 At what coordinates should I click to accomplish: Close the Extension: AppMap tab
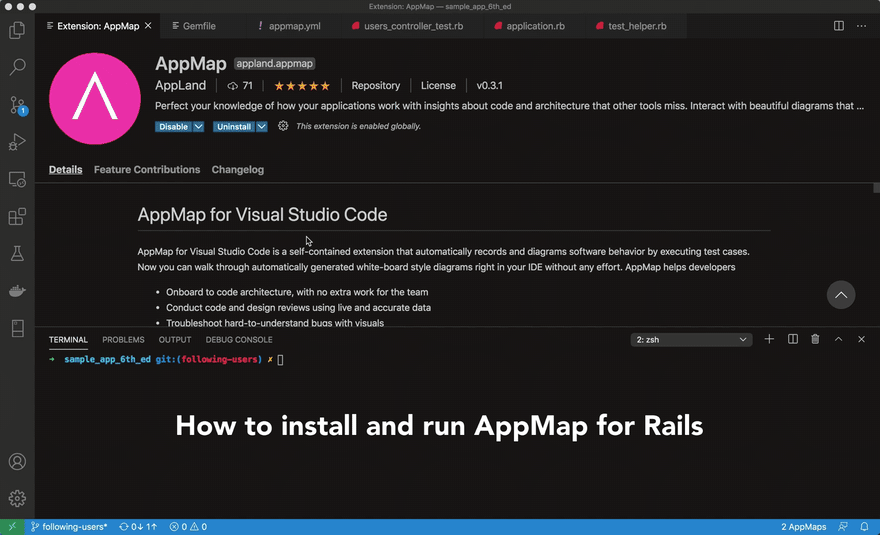[x=148, y=26]
